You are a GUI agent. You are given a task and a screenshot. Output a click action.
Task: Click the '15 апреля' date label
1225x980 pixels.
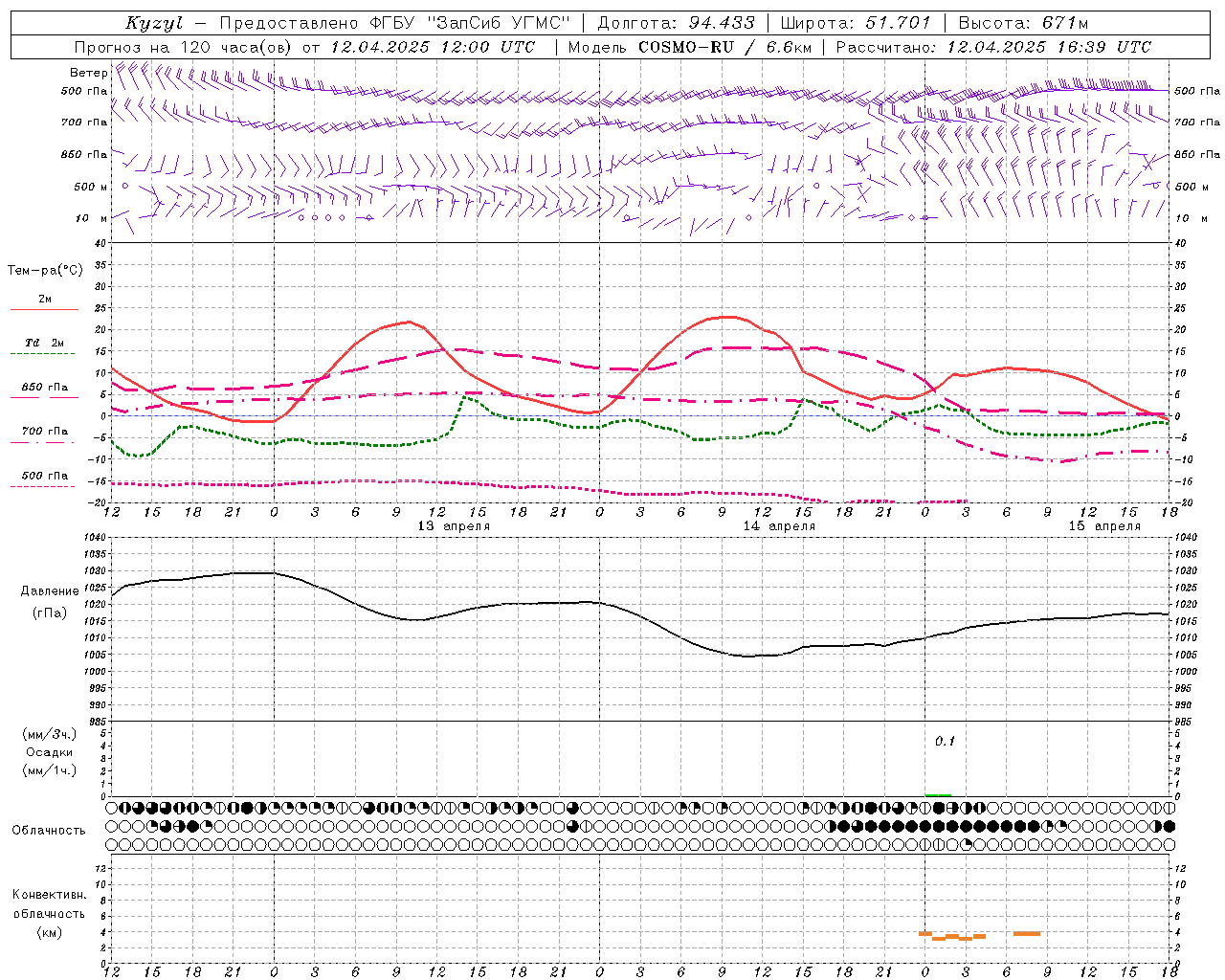[1104, 526]
